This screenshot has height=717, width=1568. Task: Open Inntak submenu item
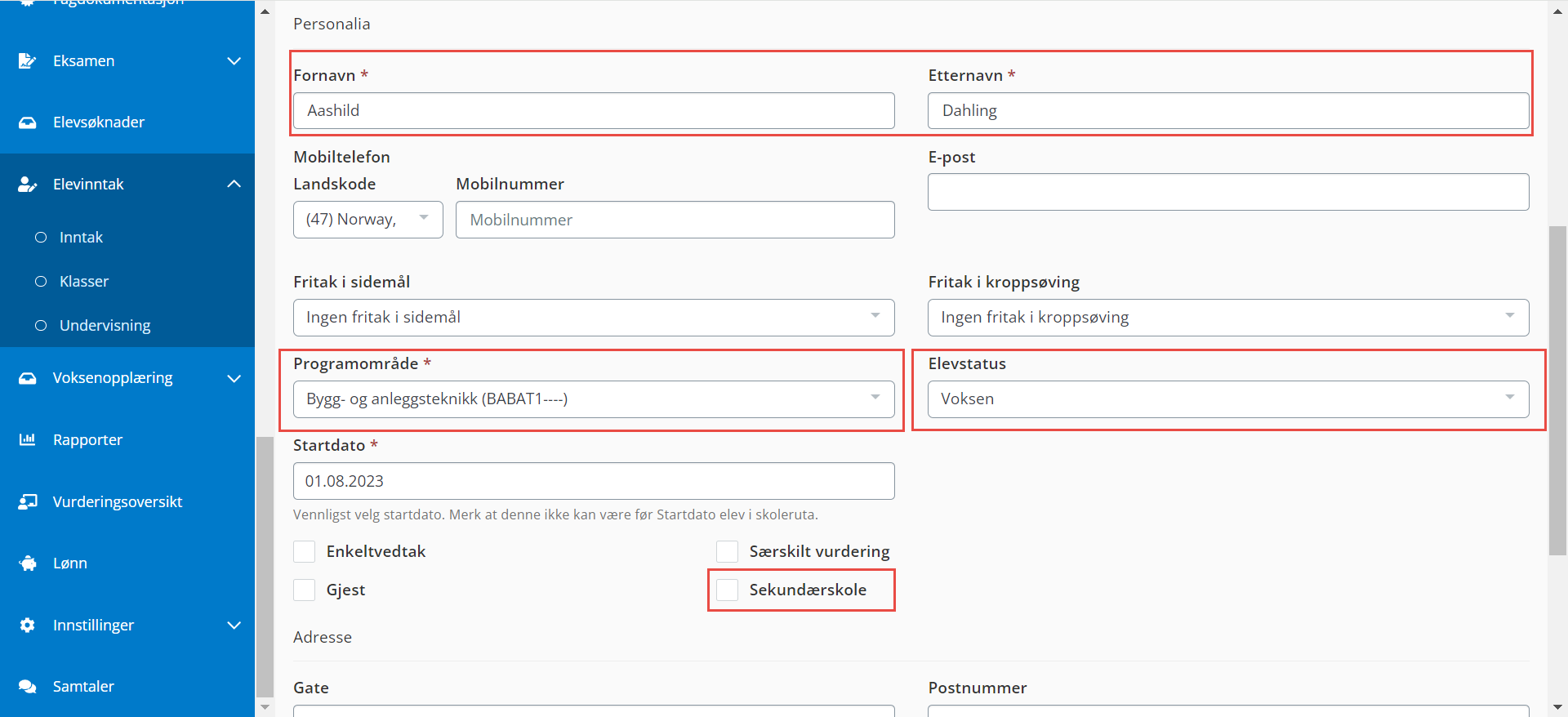[x=81, y=238]
